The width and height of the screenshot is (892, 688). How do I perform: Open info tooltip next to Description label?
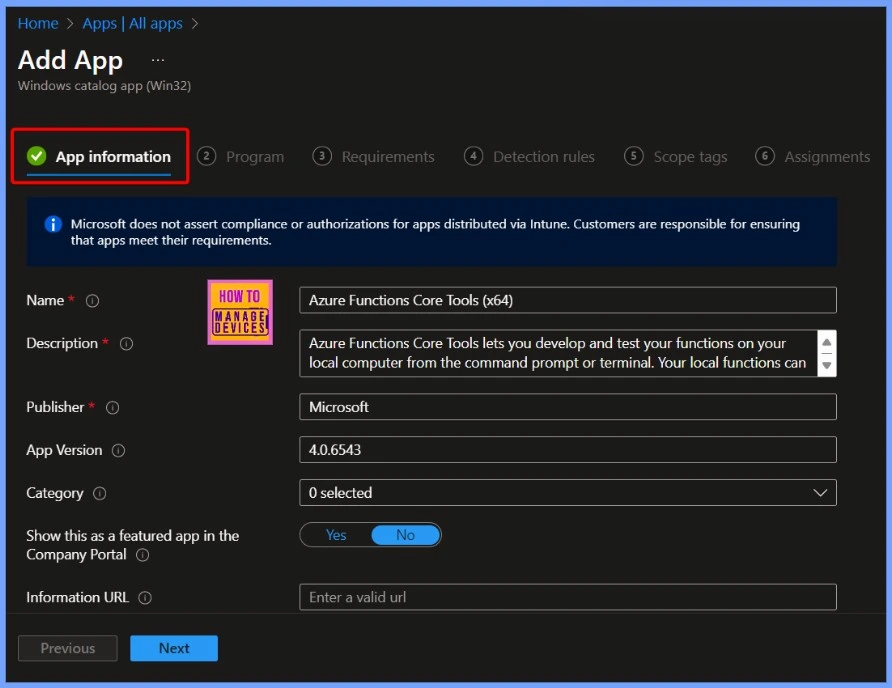pos(126,344)
